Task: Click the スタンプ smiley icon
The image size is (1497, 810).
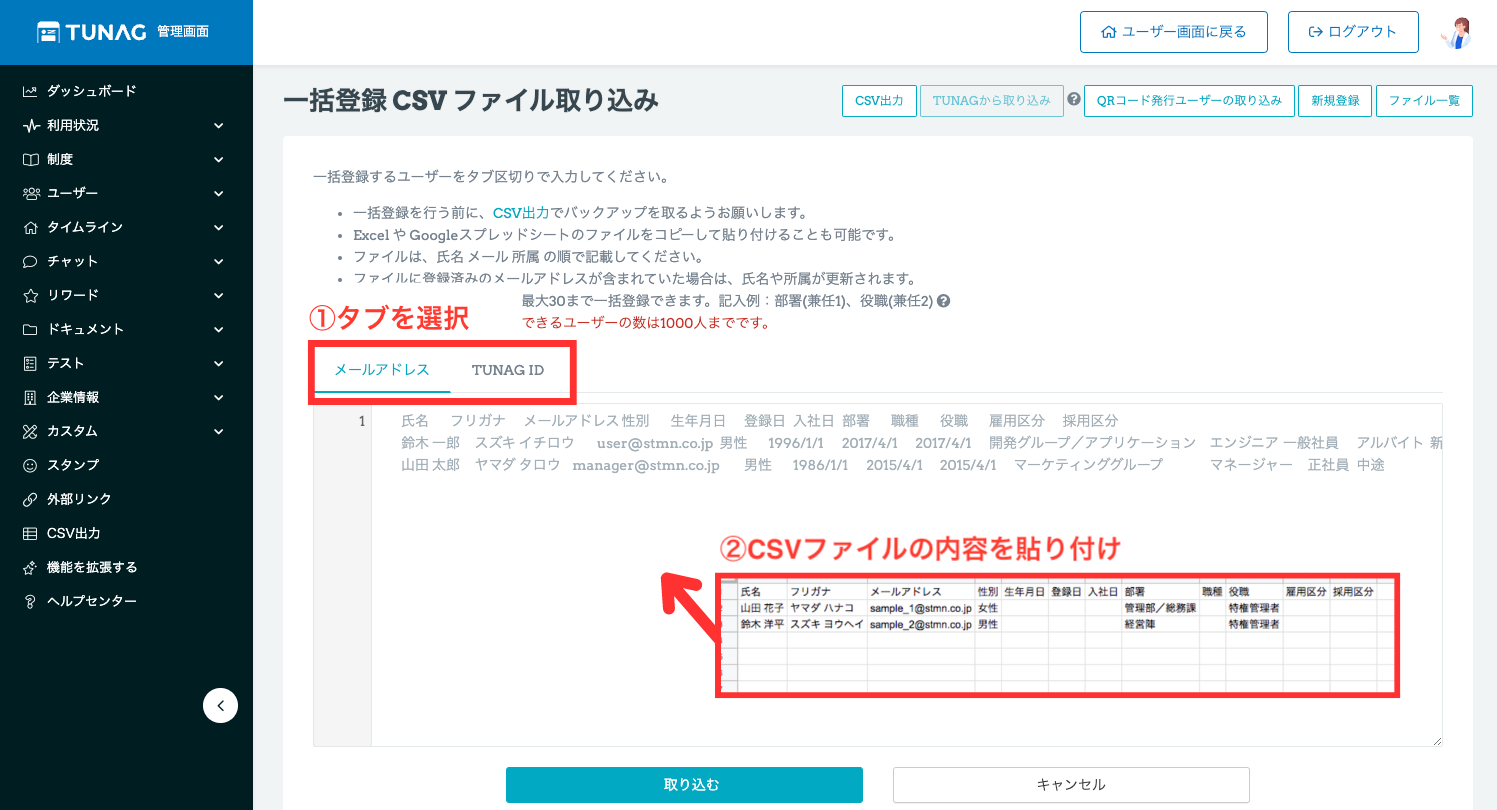Action: tap(30, 465)
